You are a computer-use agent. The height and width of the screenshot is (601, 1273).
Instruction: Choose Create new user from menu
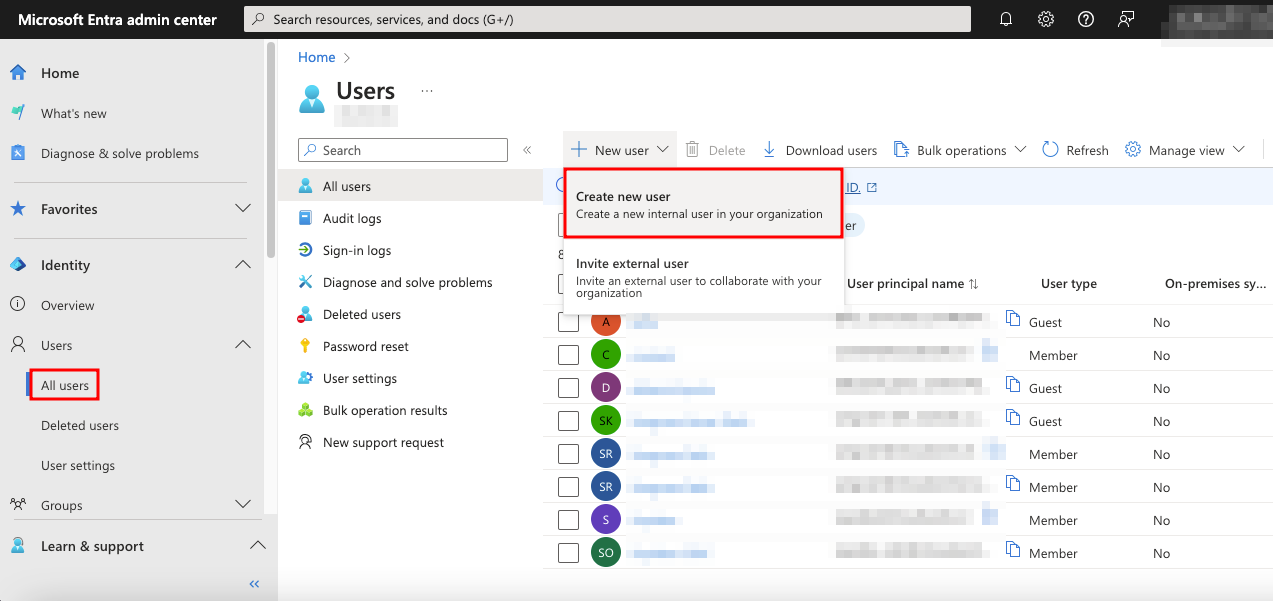(704, 205)
